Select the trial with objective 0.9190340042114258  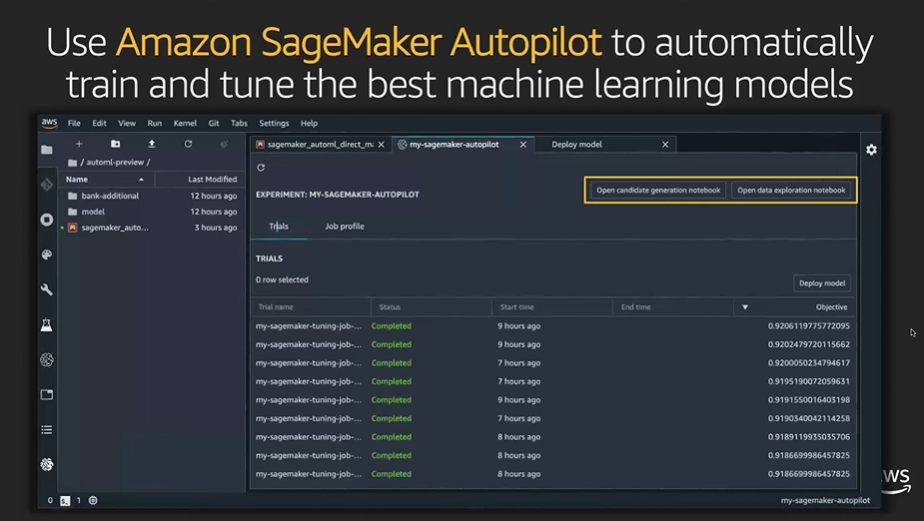tap(553, 418)
